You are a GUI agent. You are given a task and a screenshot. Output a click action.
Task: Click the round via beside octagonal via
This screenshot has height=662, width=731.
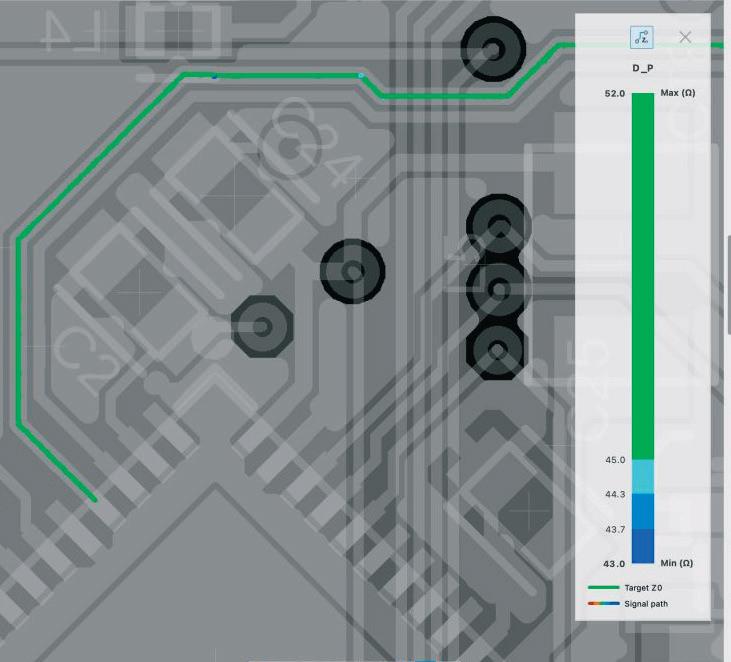[x=352, y=271]
